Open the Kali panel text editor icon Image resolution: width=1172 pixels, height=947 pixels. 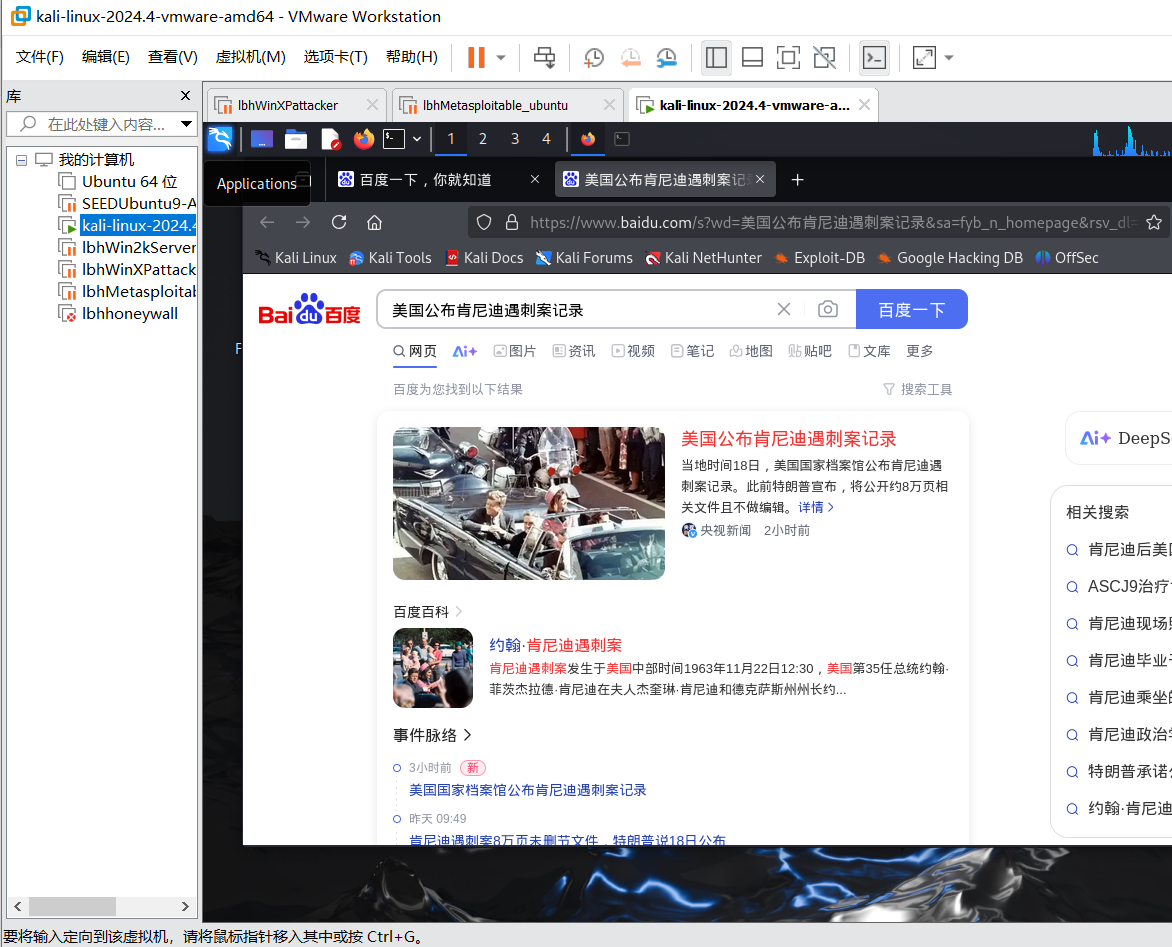330,139
